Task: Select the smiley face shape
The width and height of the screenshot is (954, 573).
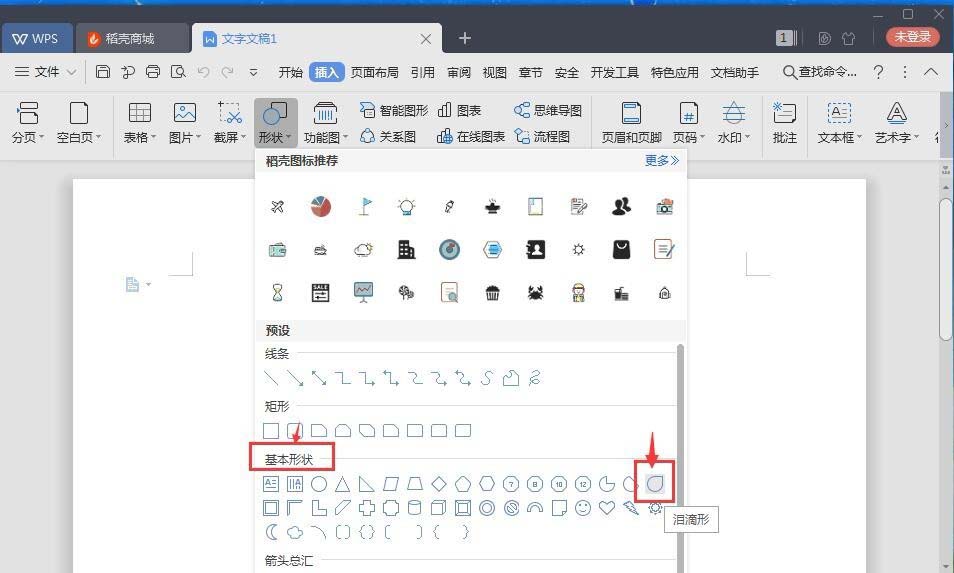Action: (x=583, y=508)
